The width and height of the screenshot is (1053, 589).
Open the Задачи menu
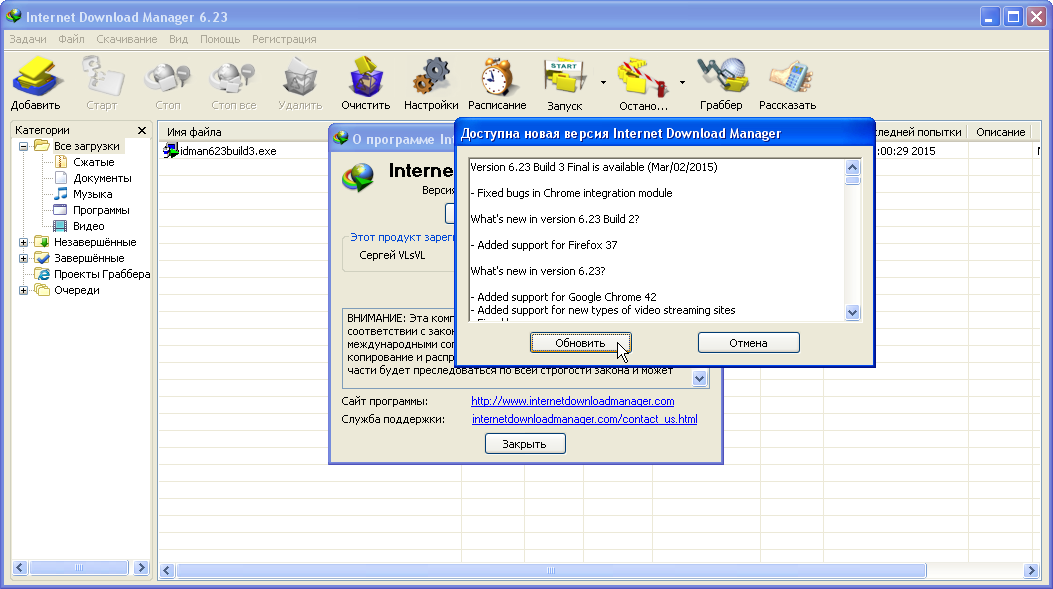(28, 39)
